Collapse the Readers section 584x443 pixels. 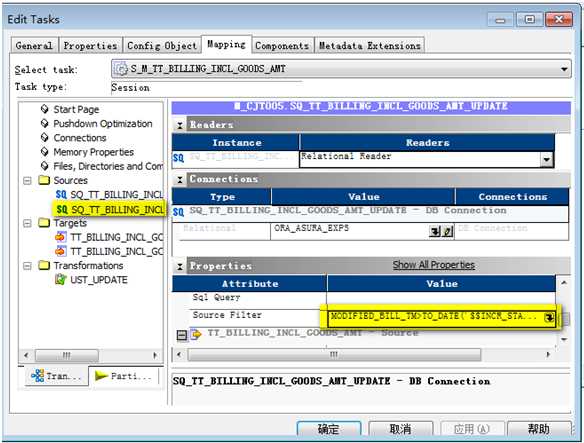180,125
